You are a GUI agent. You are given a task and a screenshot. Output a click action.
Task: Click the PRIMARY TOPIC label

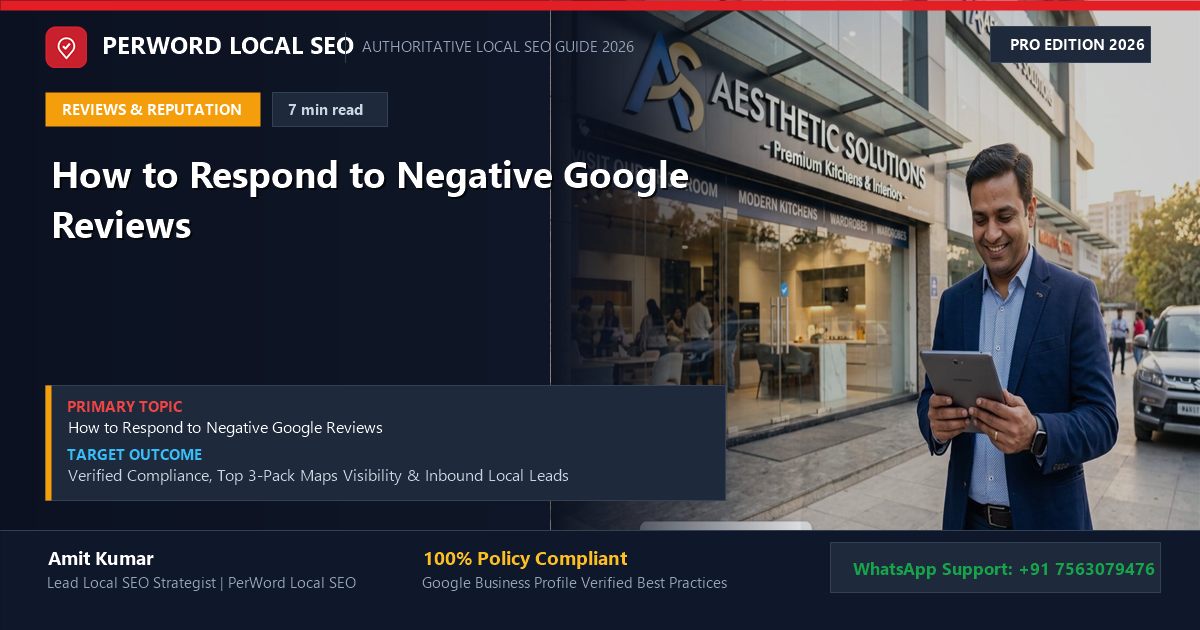[125, 407]
